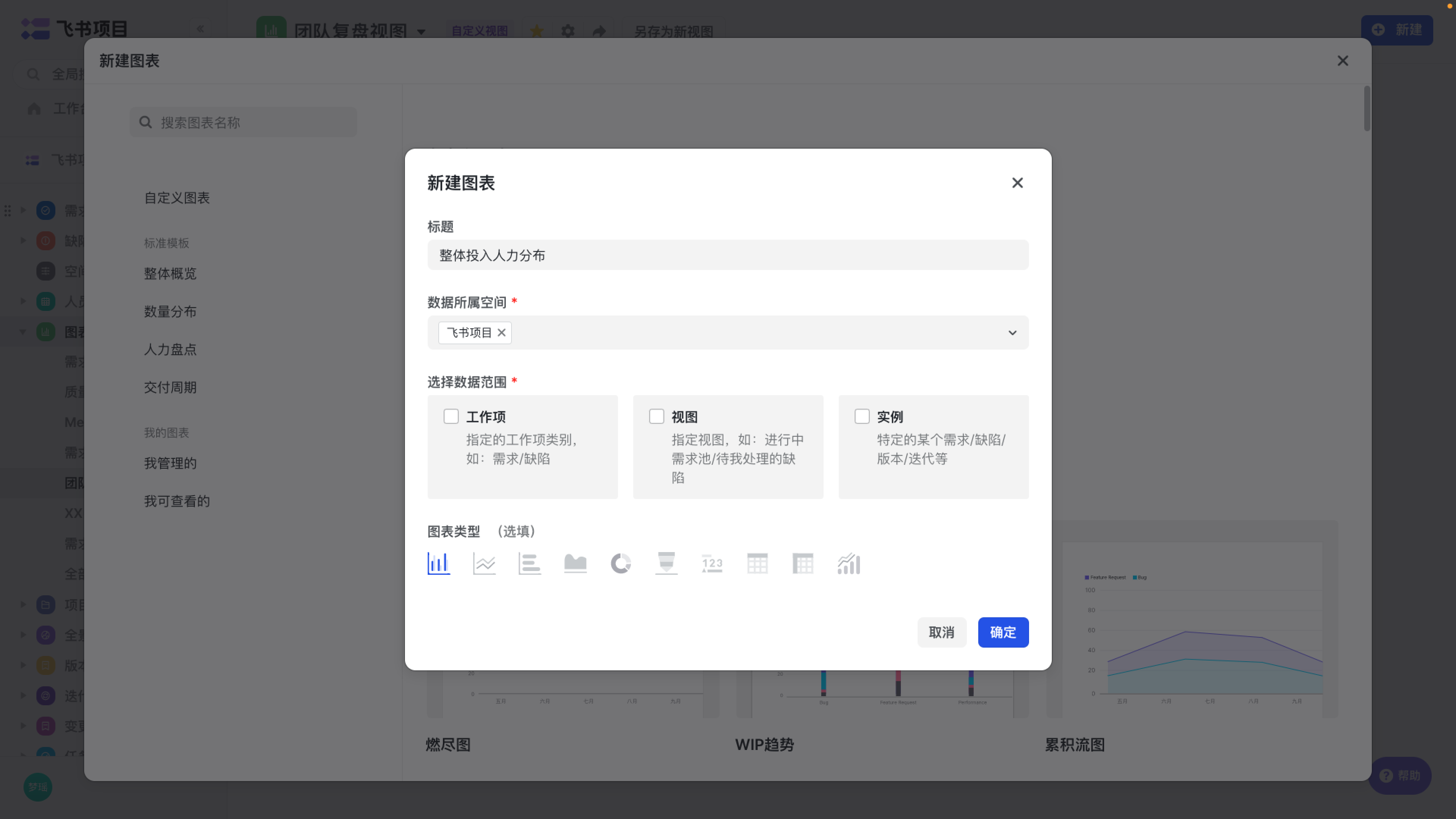Check the 实例 data range checkbox

[862, 417]
